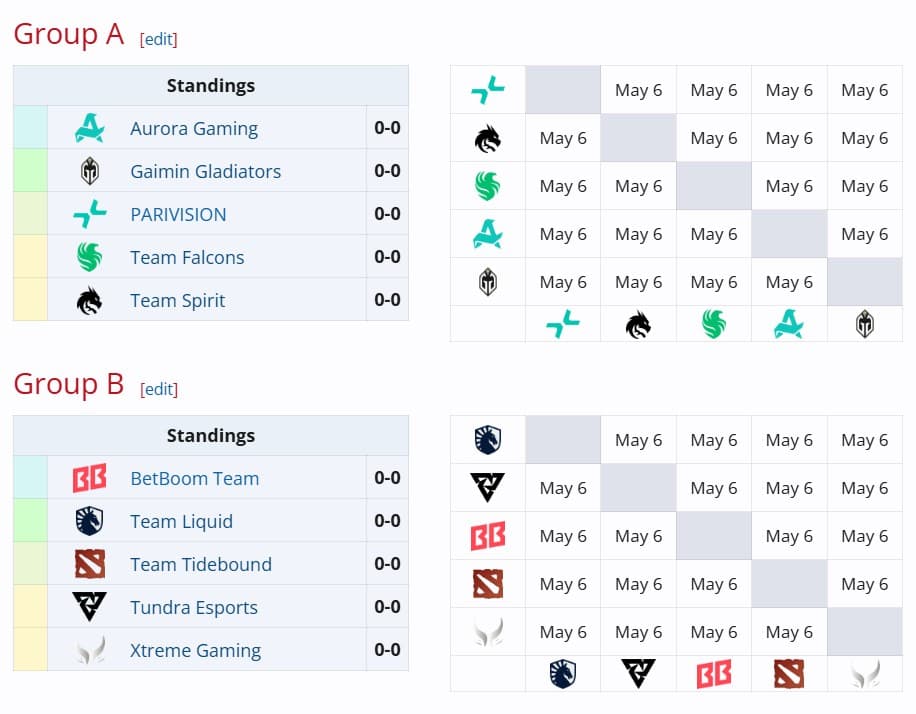Select the PARIVISION logo in Group A standings
The image size is (916, 714).
click(x=89, y=213)
